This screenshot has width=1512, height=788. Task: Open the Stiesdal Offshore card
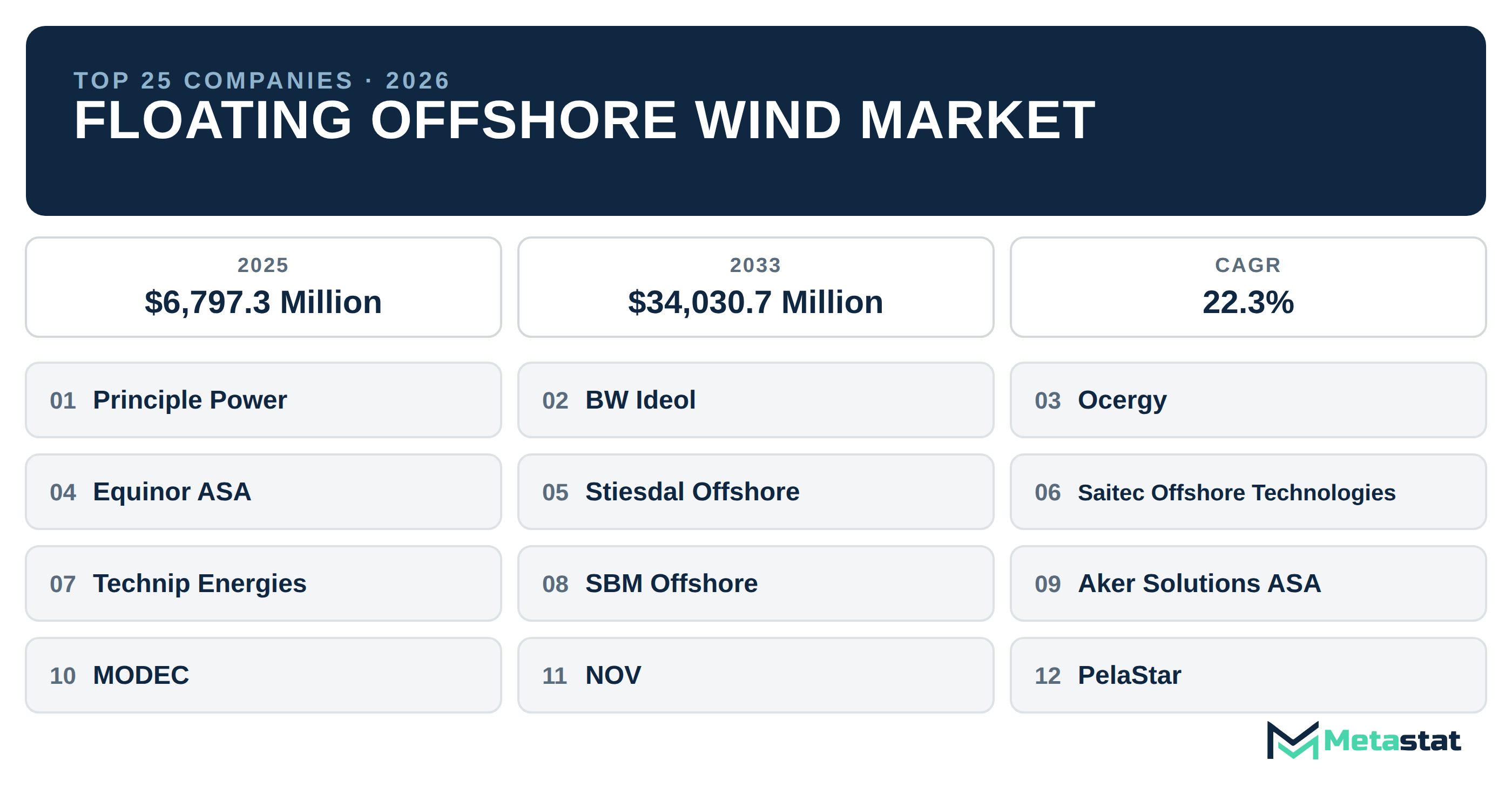pos(755,492)
